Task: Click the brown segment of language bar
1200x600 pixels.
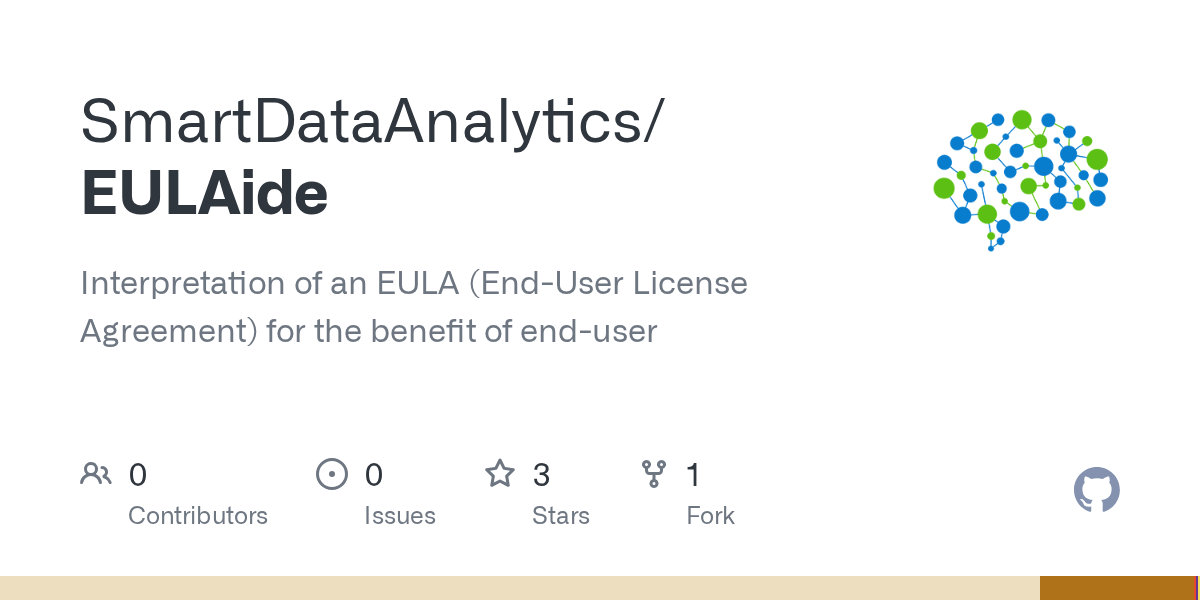Action: coord(1118,588)
